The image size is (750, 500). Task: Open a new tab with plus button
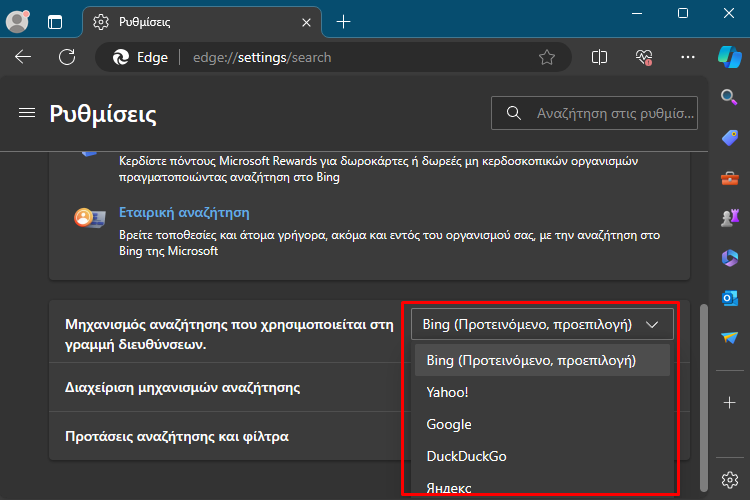[x=343, y=22]
